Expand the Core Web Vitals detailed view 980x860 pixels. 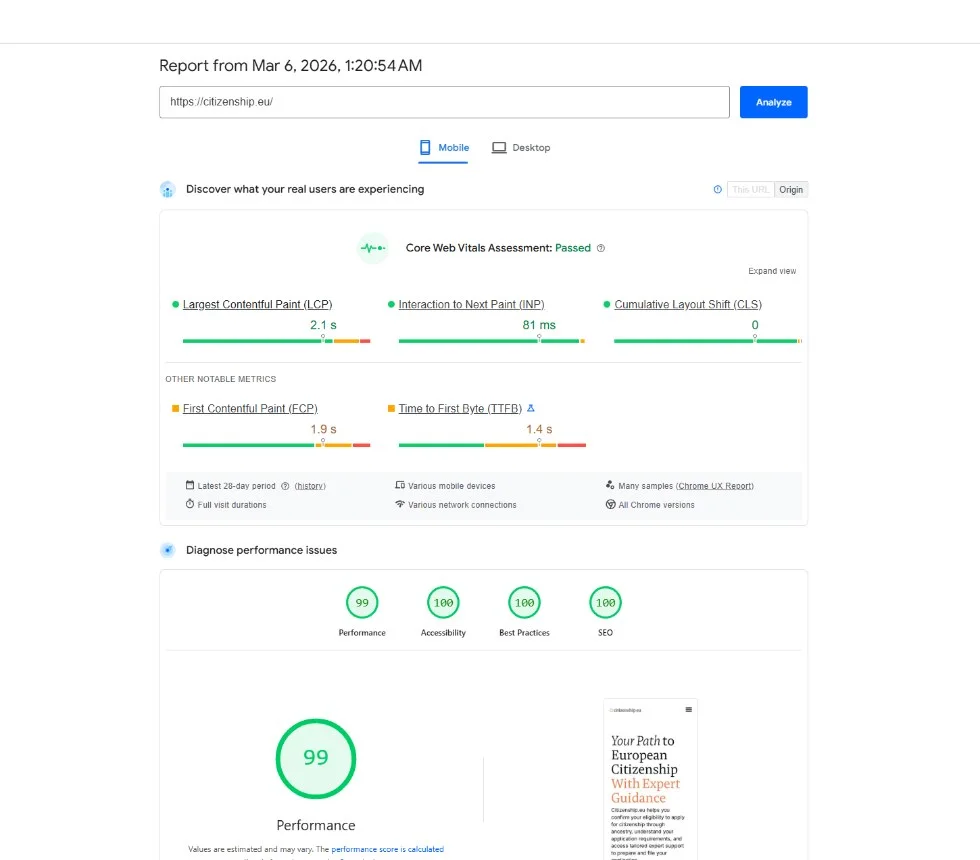point(771,270)
